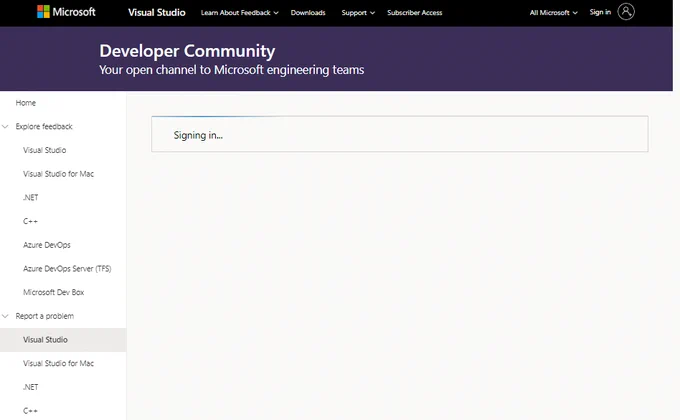The height and width of the screenshot is (420, 680).
Task: Select the Explore feedback heading
Action: point(44,127)
